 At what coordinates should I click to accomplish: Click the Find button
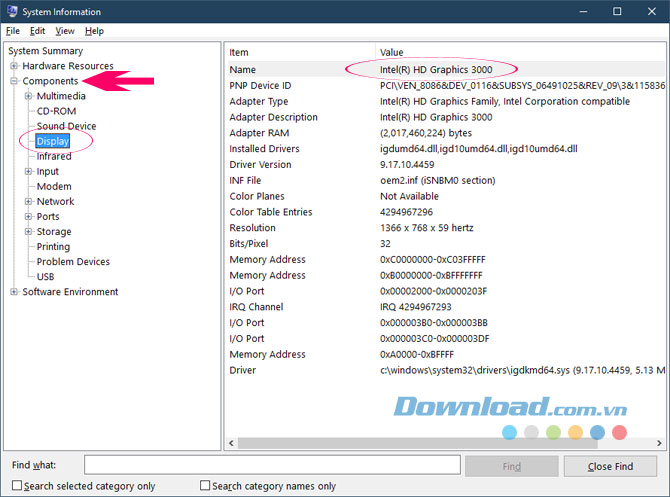(511, 466)
